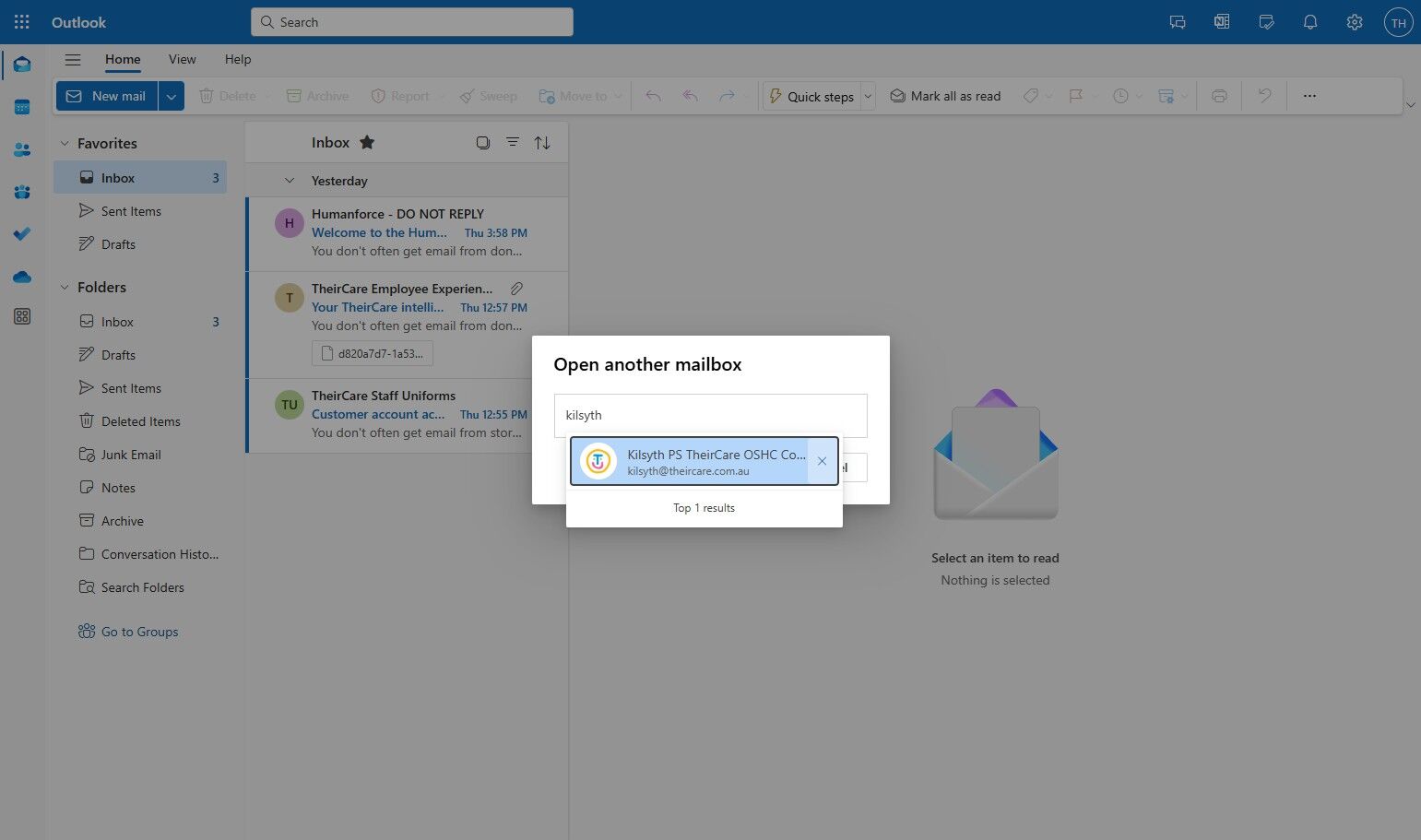
Task: Open Deleted Items folder
Action: (140, 421)
